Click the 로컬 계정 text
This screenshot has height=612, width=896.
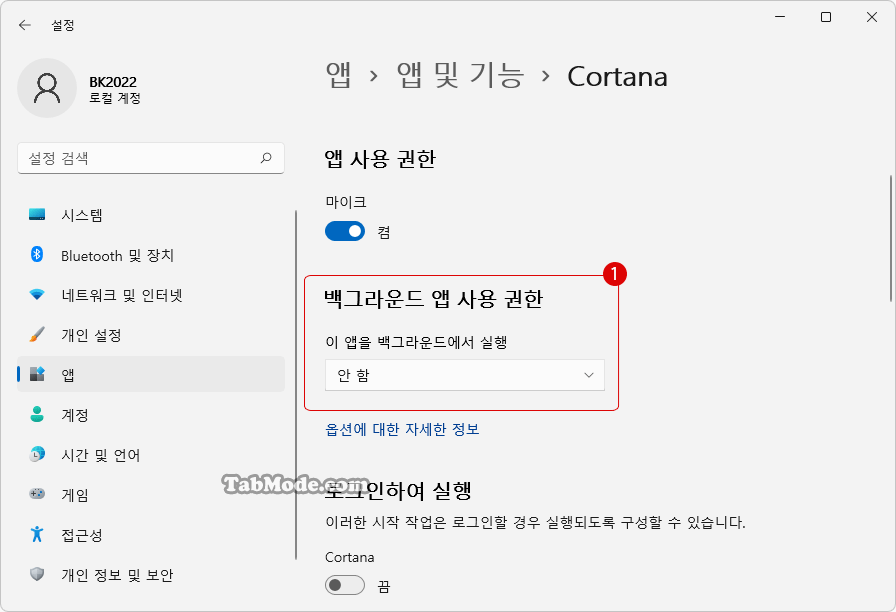(x=115, y=98)
